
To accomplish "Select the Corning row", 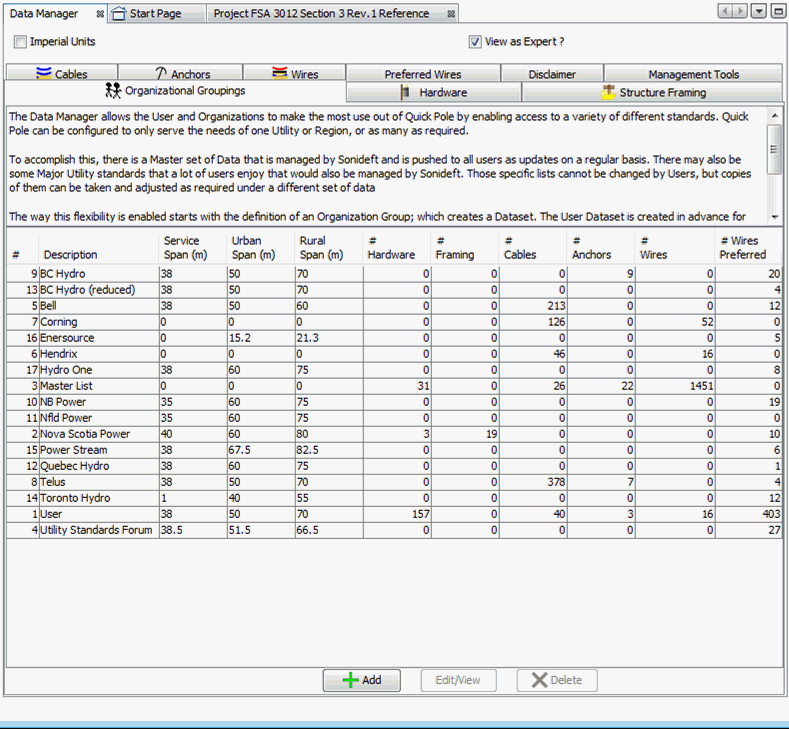I will click(394, 322).
